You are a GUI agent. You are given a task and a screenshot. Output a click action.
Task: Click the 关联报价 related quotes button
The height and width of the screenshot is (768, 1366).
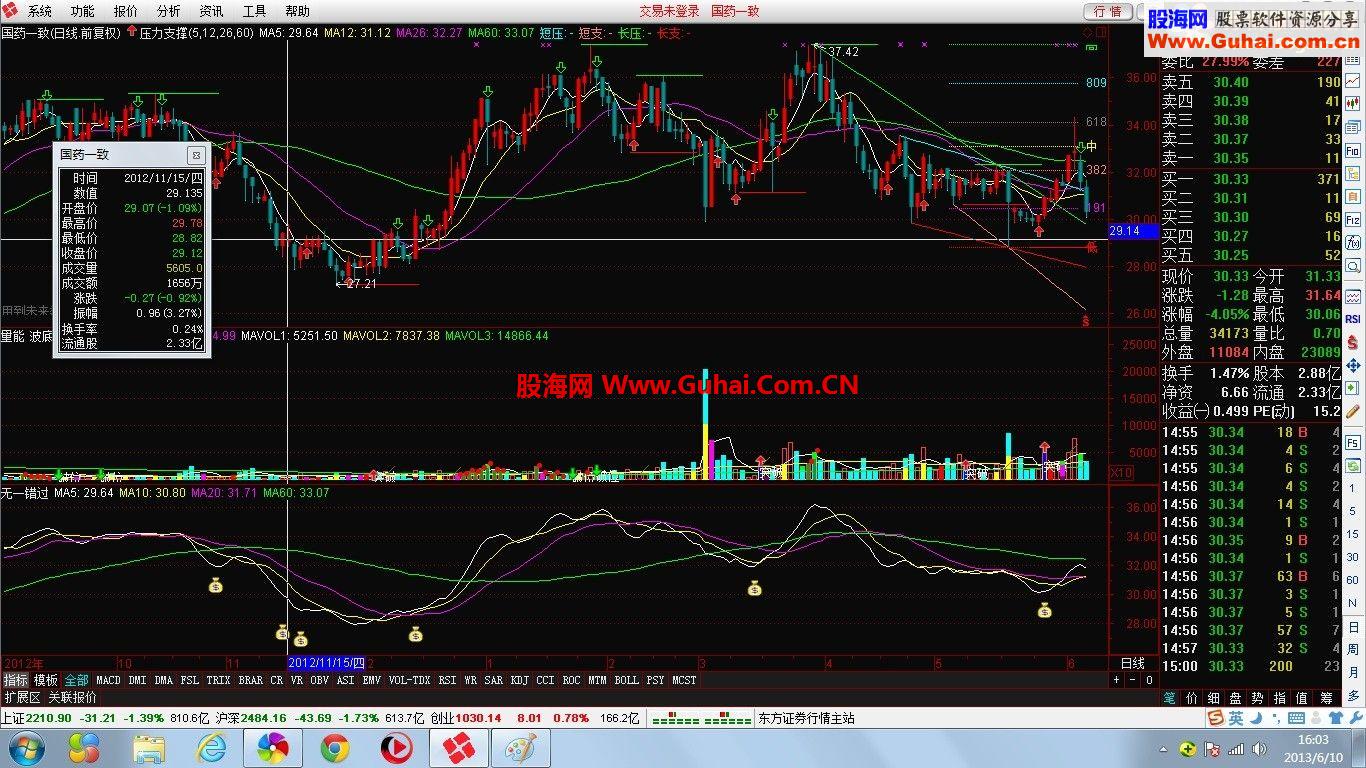pyautogui.click(x=73, y=697)
